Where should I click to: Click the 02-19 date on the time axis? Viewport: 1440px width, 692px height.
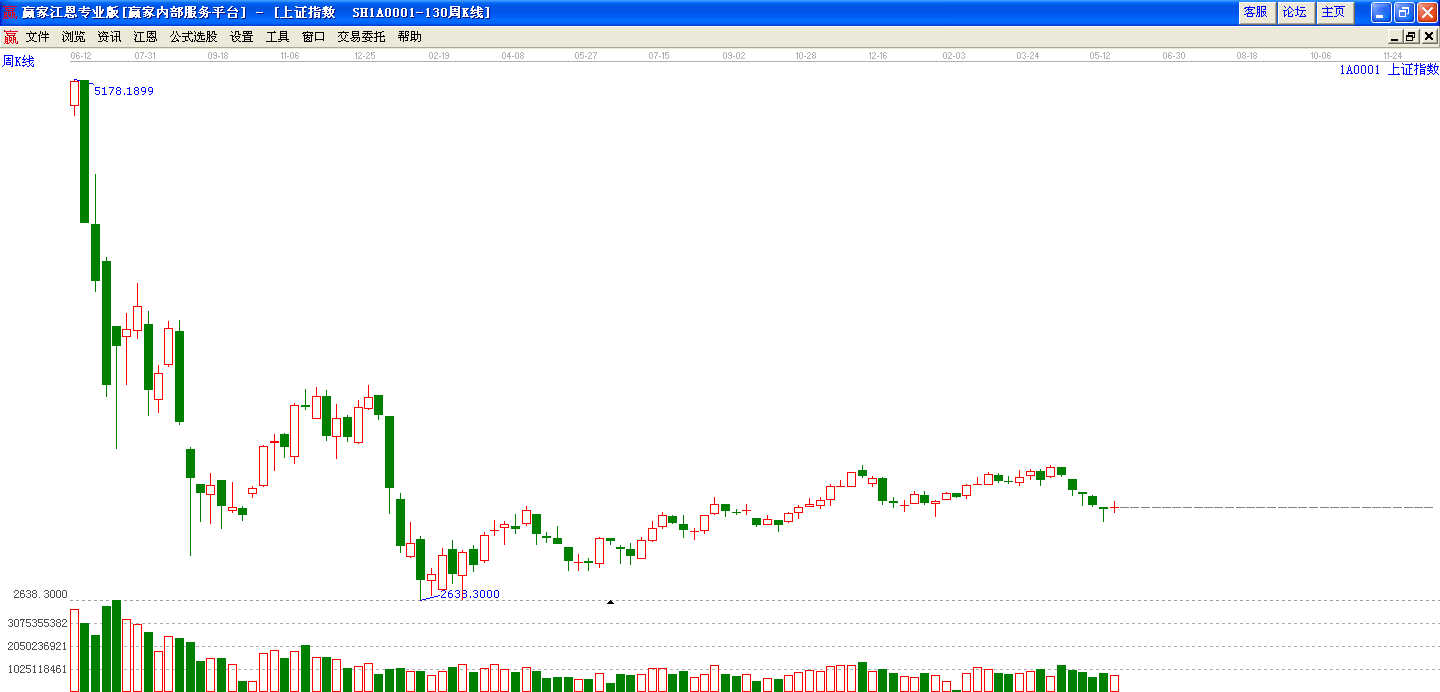point(439,56)
